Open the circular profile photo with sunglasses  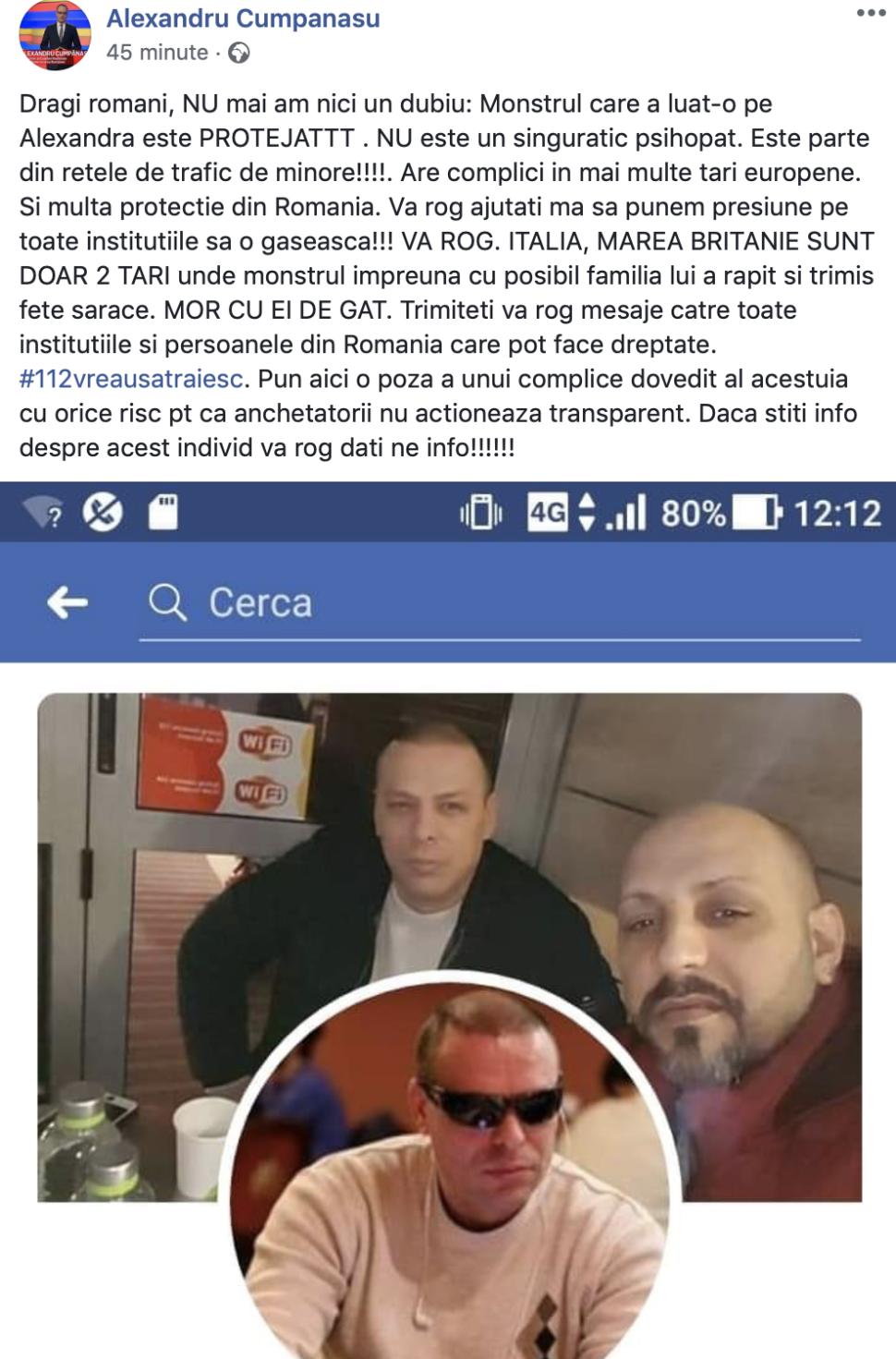click(454, 1169)
